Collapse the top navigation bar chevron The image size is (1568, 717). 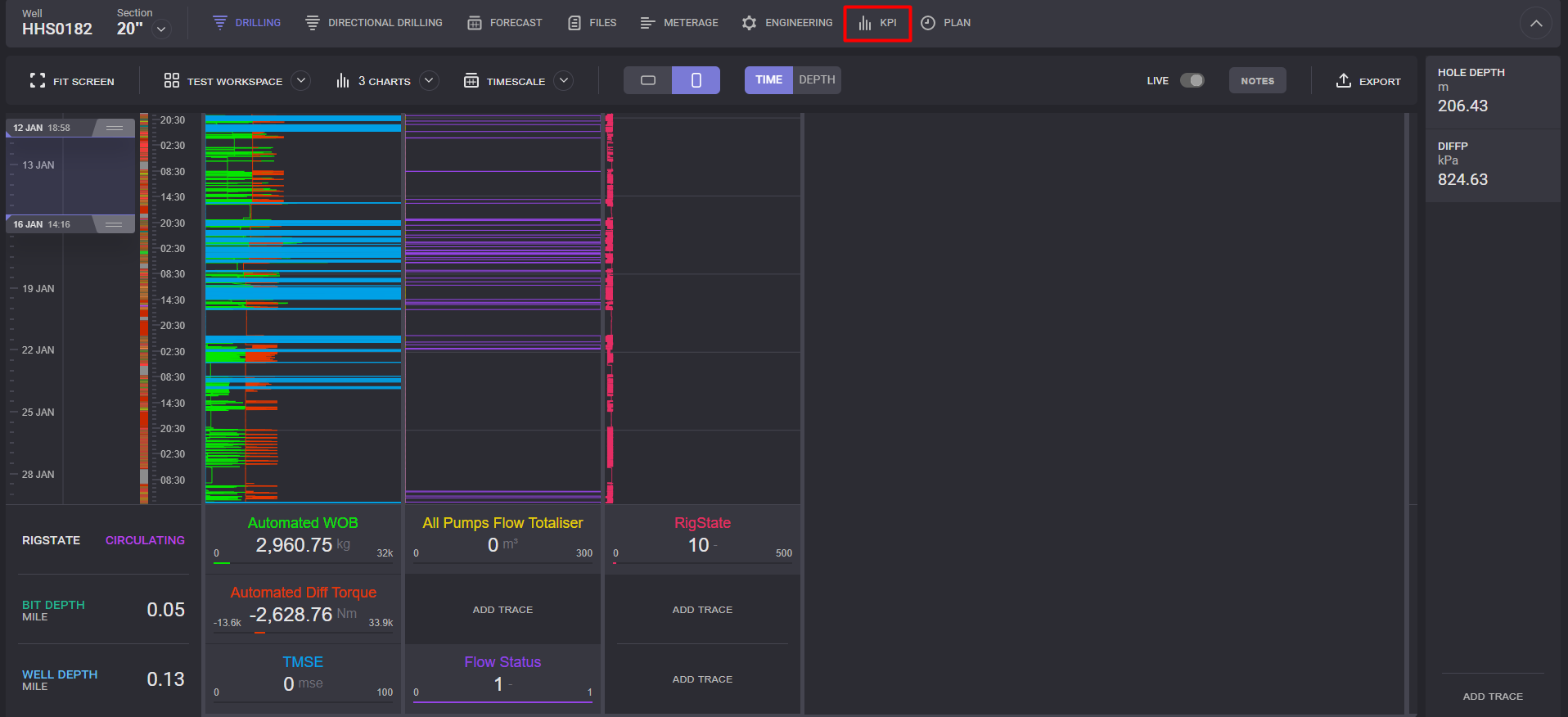pos(1536,23)
